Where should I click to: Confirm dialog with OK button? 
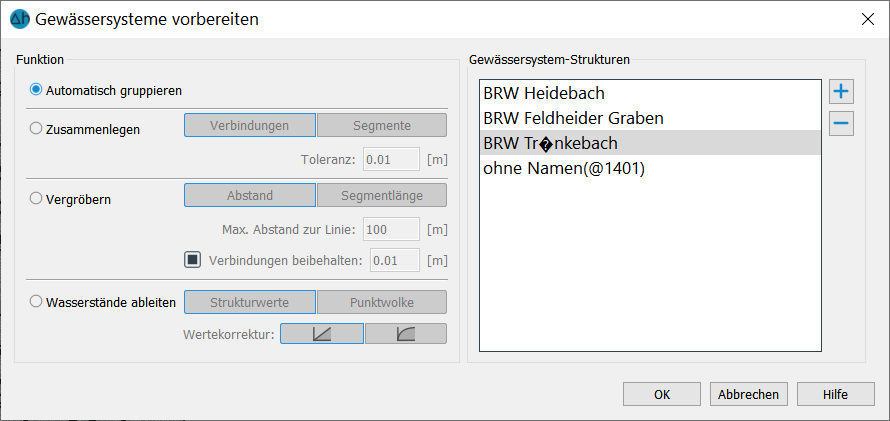tap(662, 394)
